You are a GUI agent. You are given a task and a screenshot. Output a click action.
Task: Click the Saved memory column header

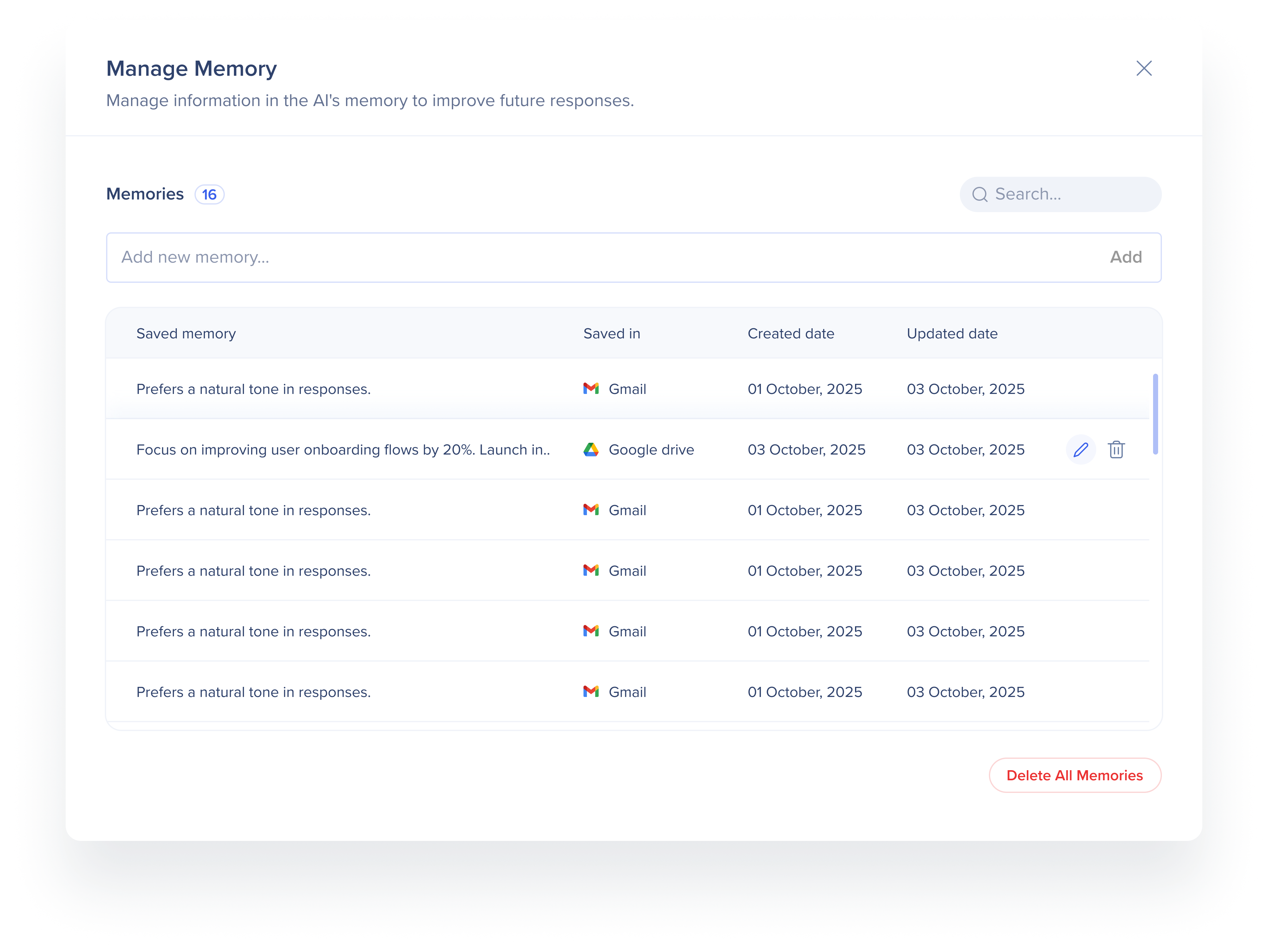coord(186,334)
